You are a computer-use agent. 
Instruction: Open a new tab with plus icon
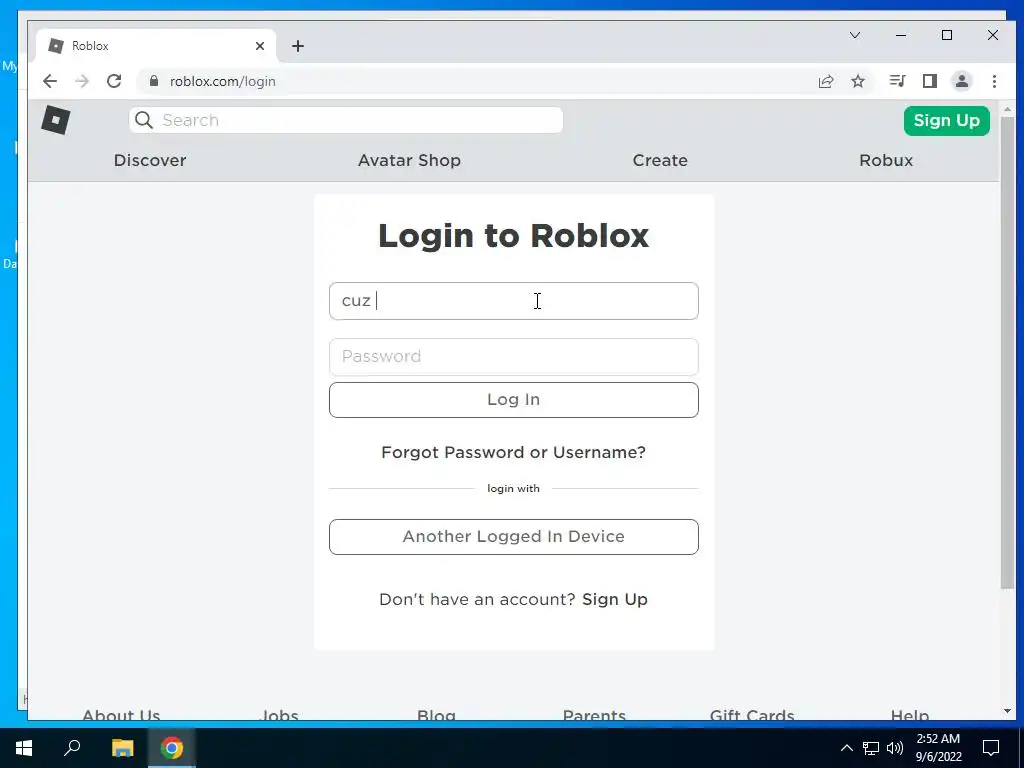click(x=298, y=46)
